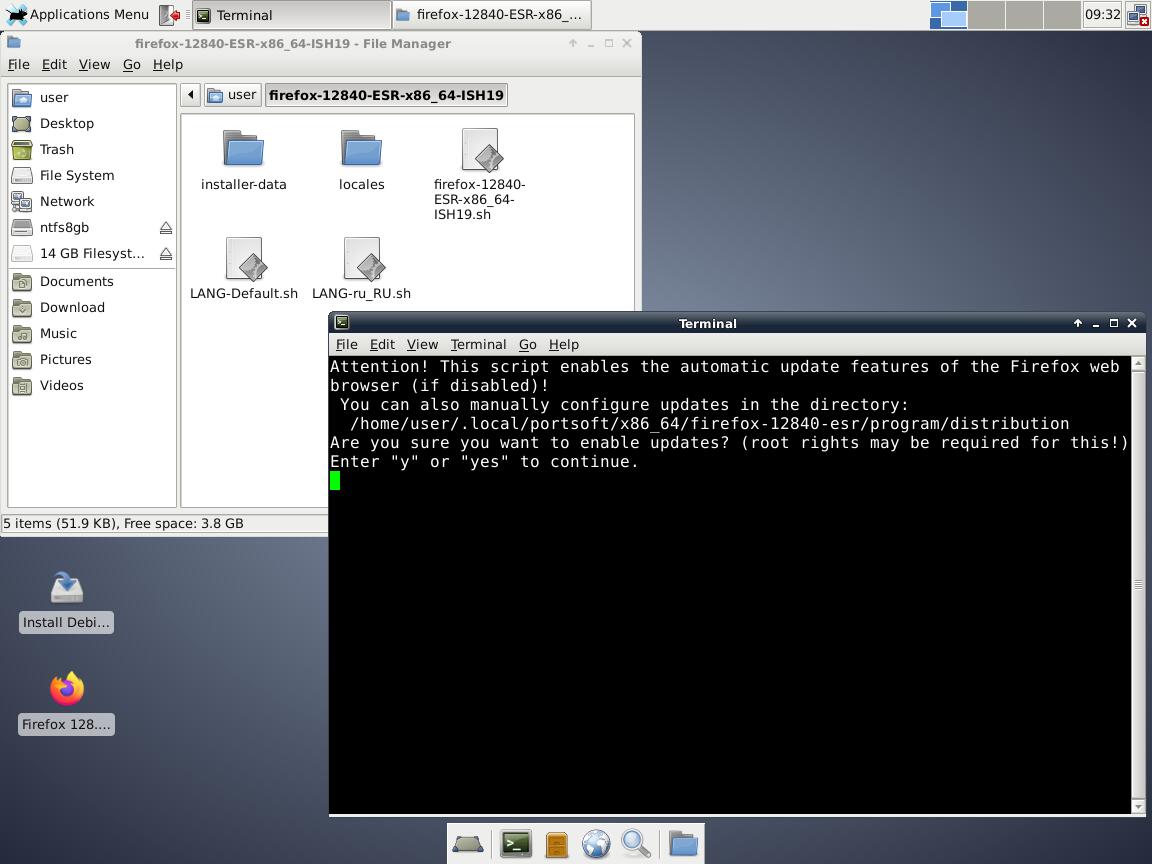This screenshot has width=1152, height=864.
Task: Click the File Manager window menu icon
Action: coord(14,43)
